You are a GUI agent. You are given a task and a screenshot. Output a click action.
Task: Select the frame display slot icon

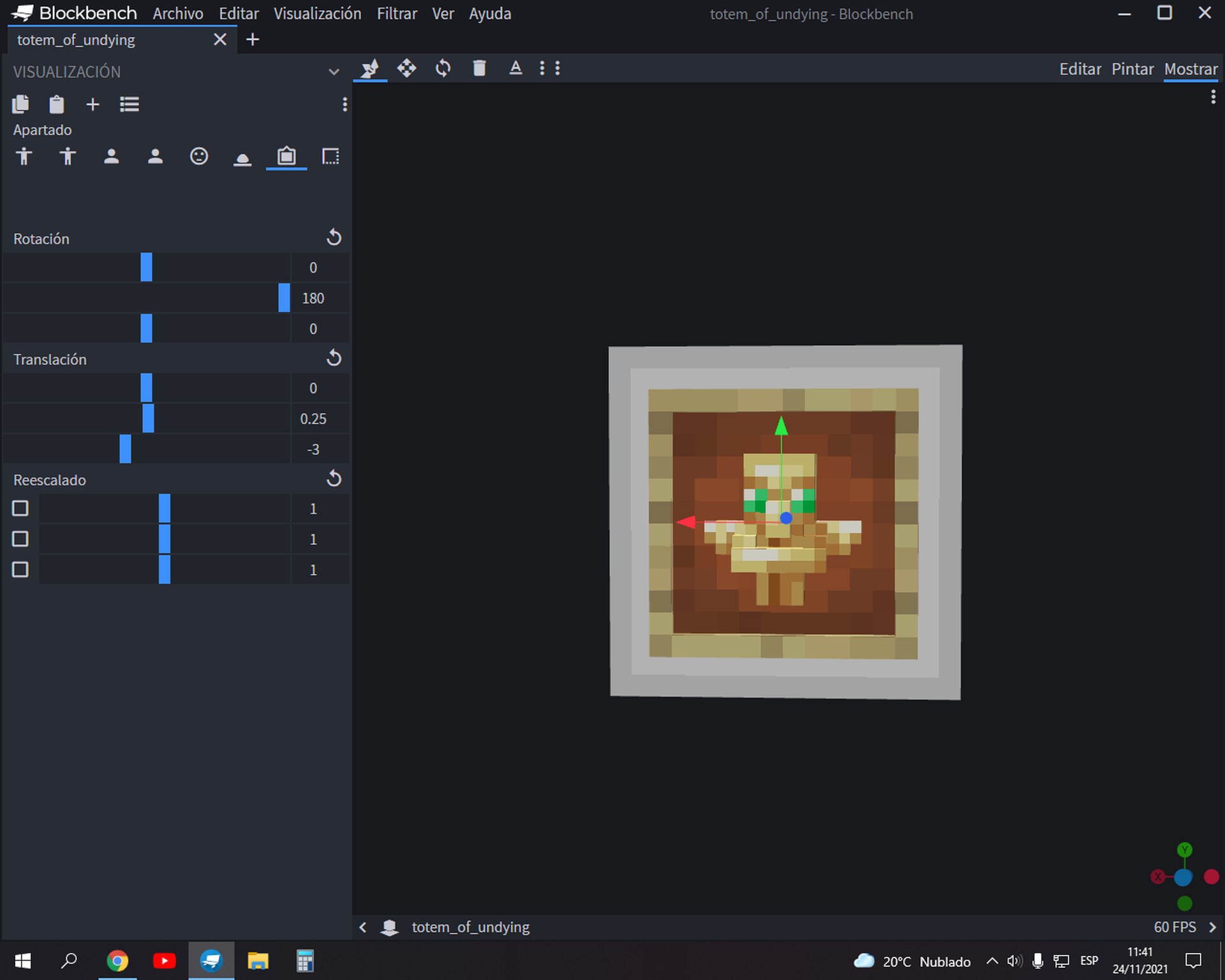(x=286, y=156)
